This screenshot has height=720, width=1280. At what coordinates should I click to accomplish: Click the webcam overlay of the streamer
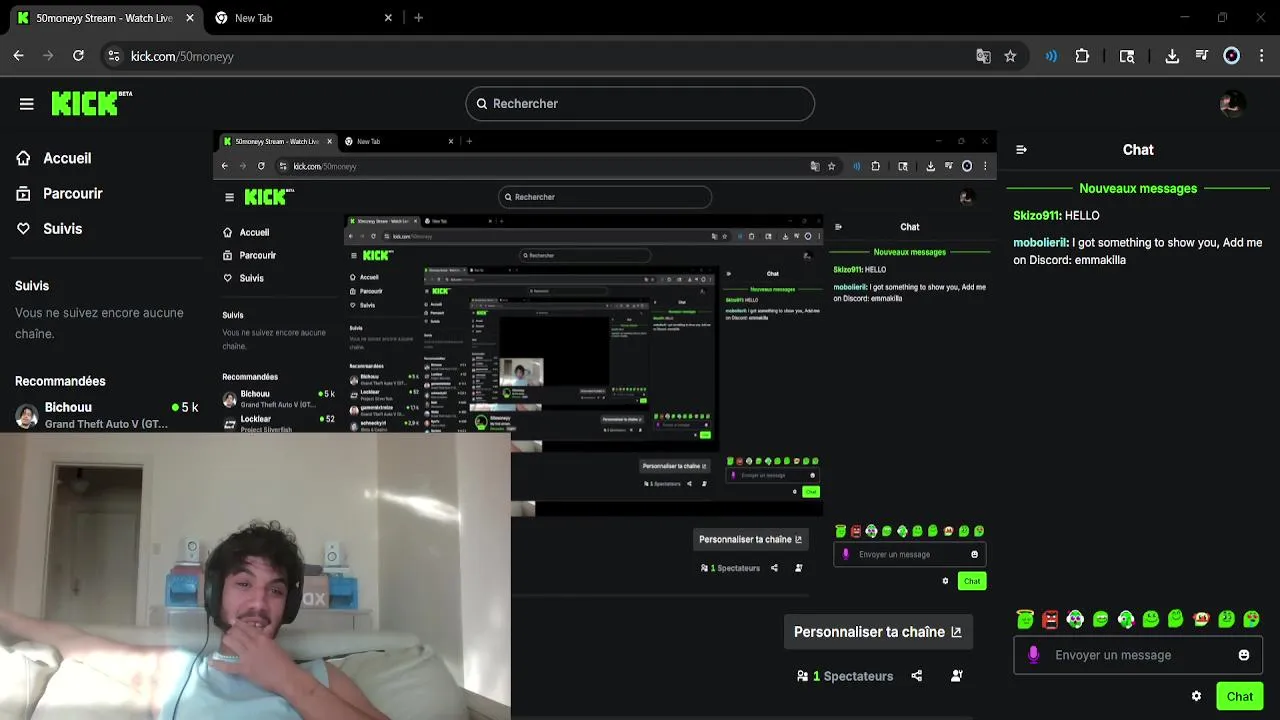coord(255,576)
